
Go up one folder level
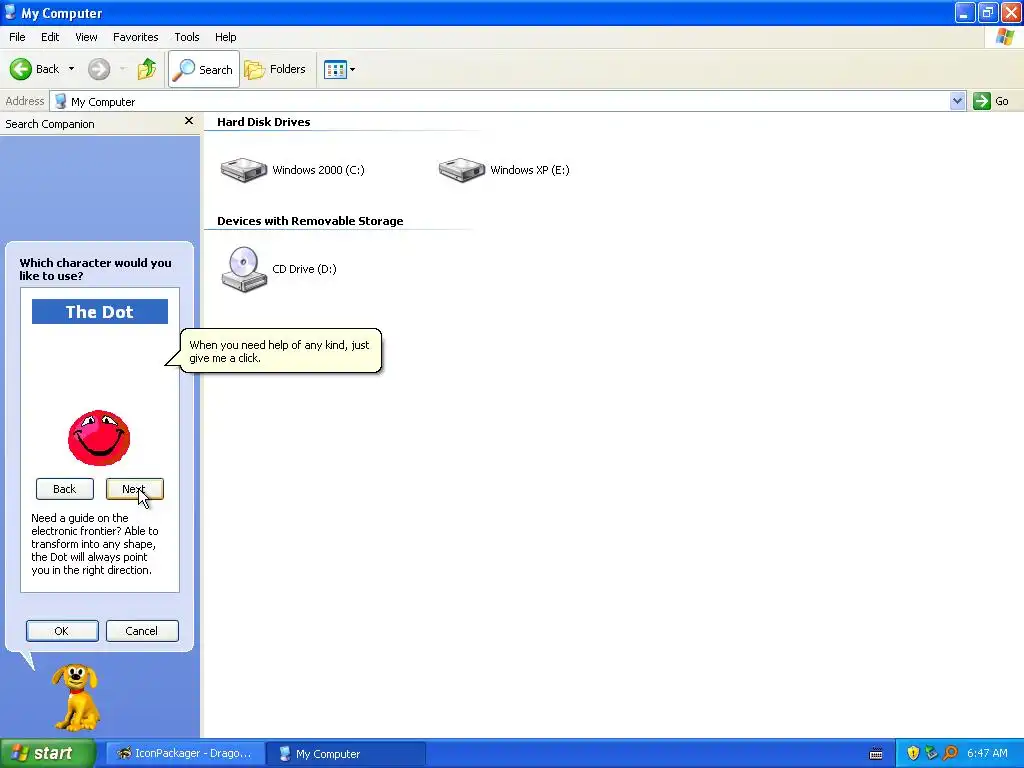(x=147, y=69)
